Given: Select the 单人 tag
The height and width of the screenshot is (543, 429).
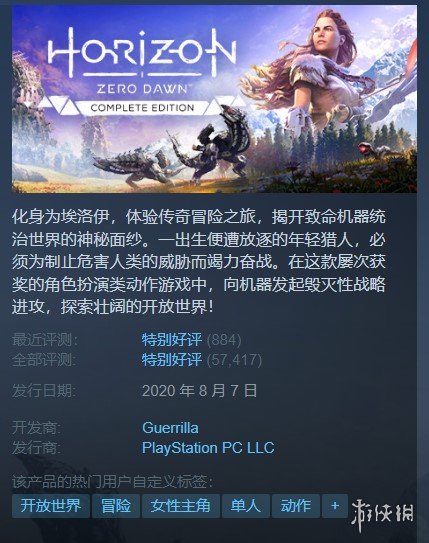Looking at the screenshot, I should pyautogui.click(x=246, y=506).
